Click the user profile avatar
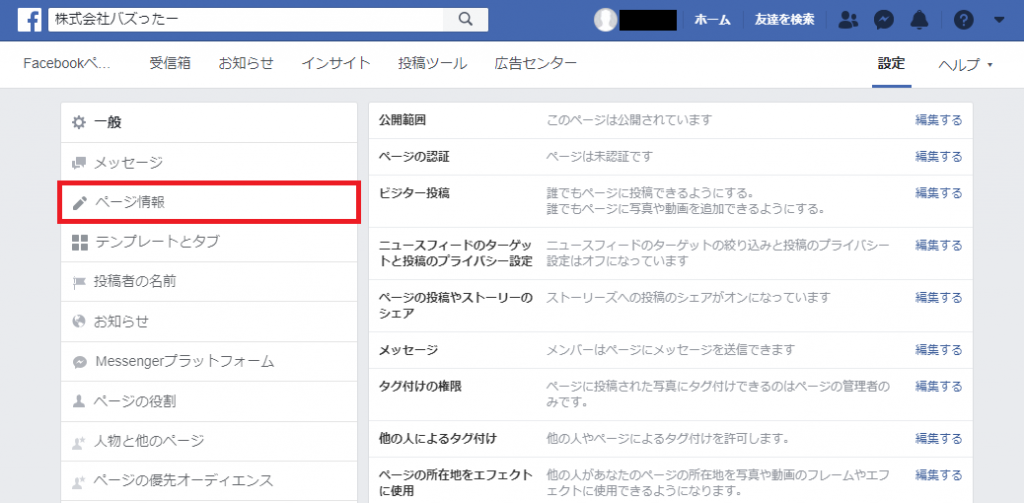1024x503 pixels. [x=606, y=20]
